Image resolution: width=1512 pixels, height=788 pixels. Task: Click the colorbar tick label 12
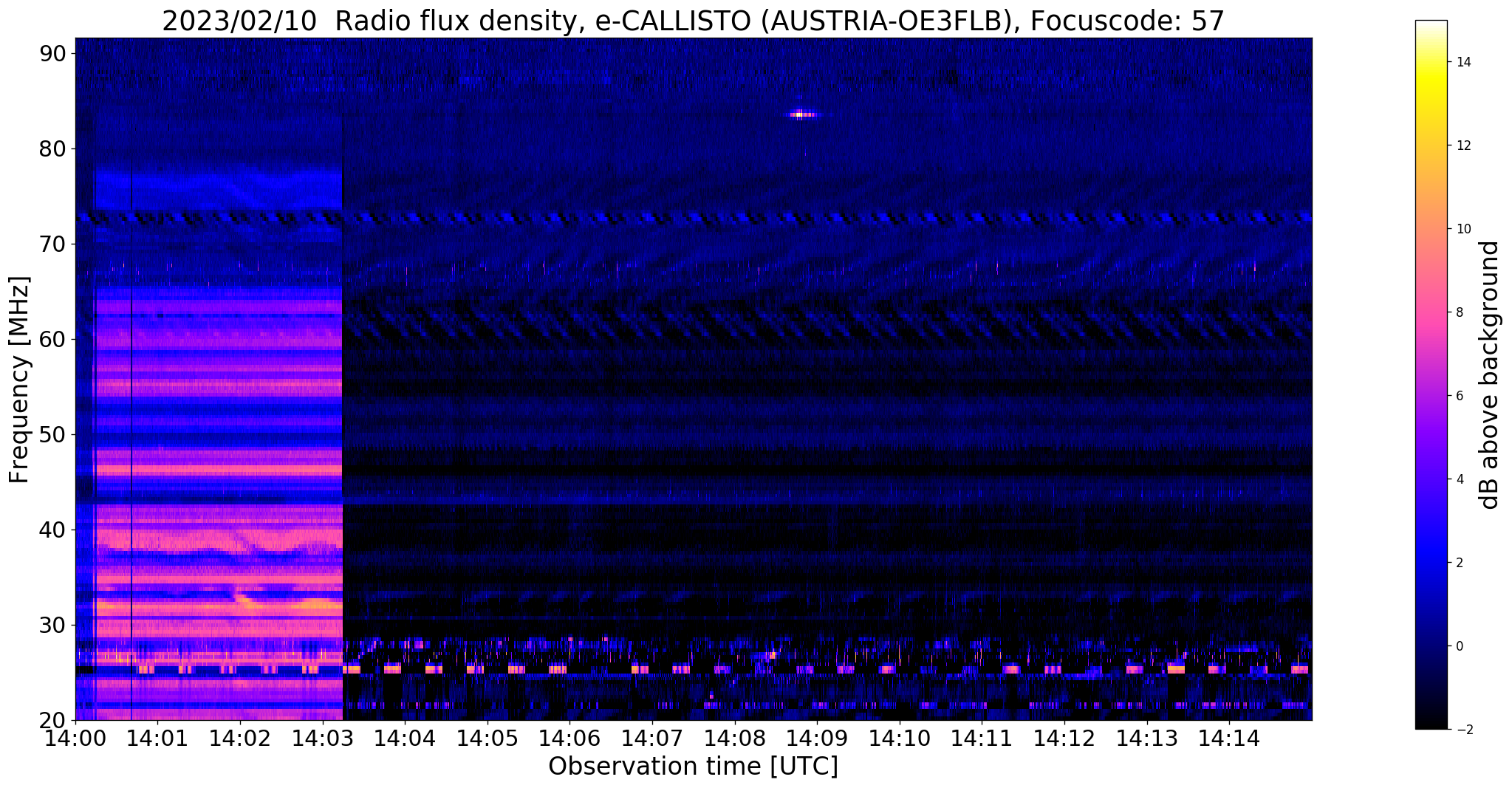point(1463,145)
